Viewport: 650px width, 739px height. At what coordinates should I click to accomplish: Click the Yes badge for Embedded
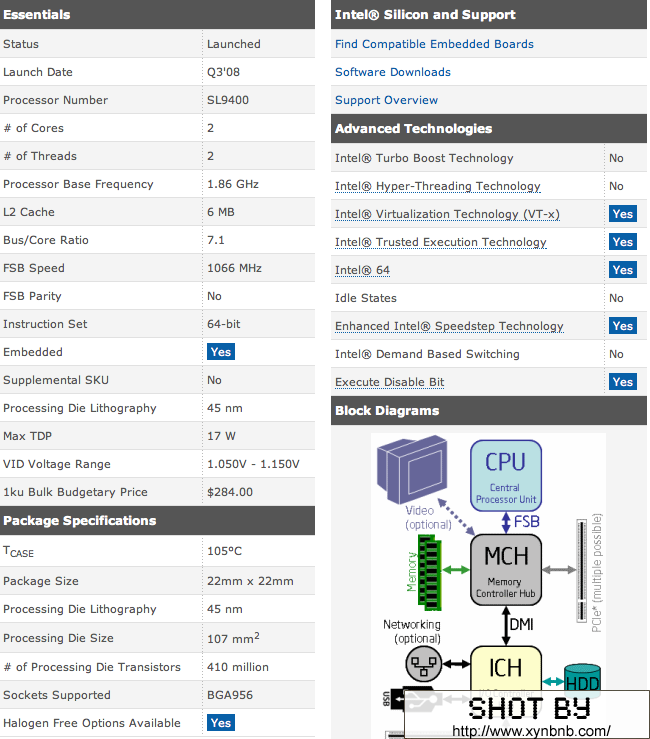pyautogui.click(x=221, y=352)
